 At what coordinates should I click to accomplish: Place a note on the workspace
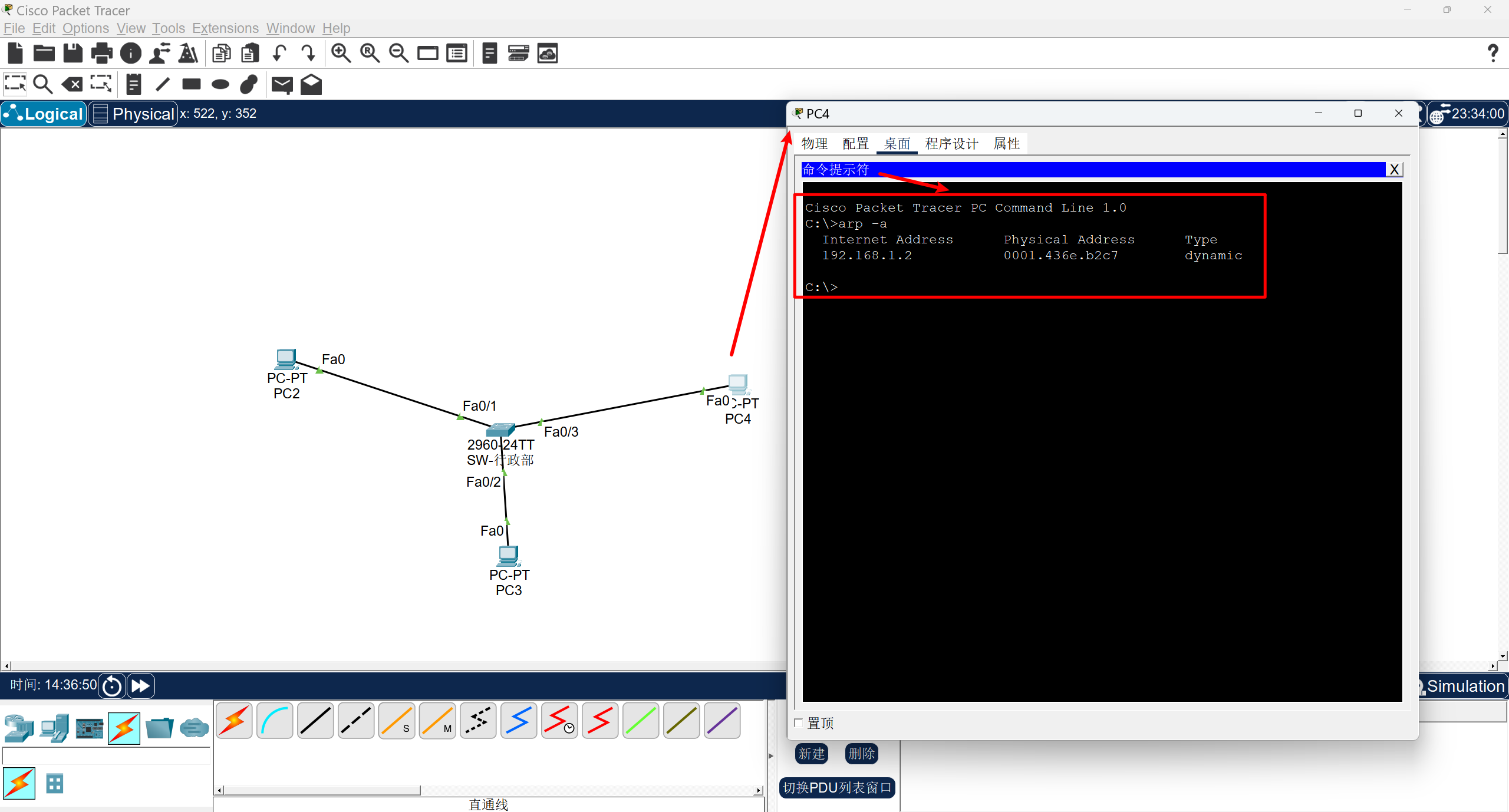point(134,84)
